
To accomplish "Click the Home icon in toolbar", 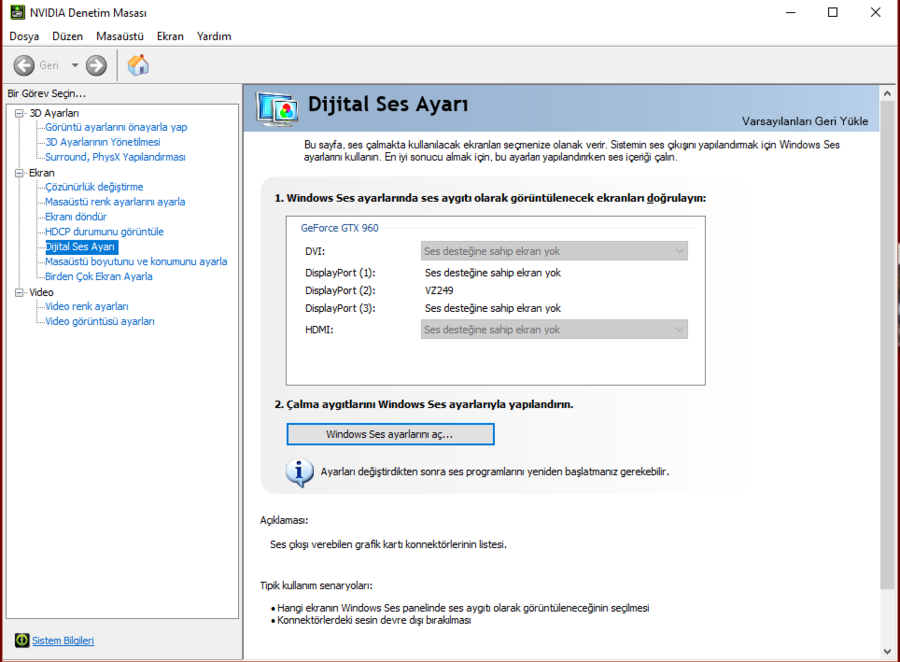I will (139, 65).
